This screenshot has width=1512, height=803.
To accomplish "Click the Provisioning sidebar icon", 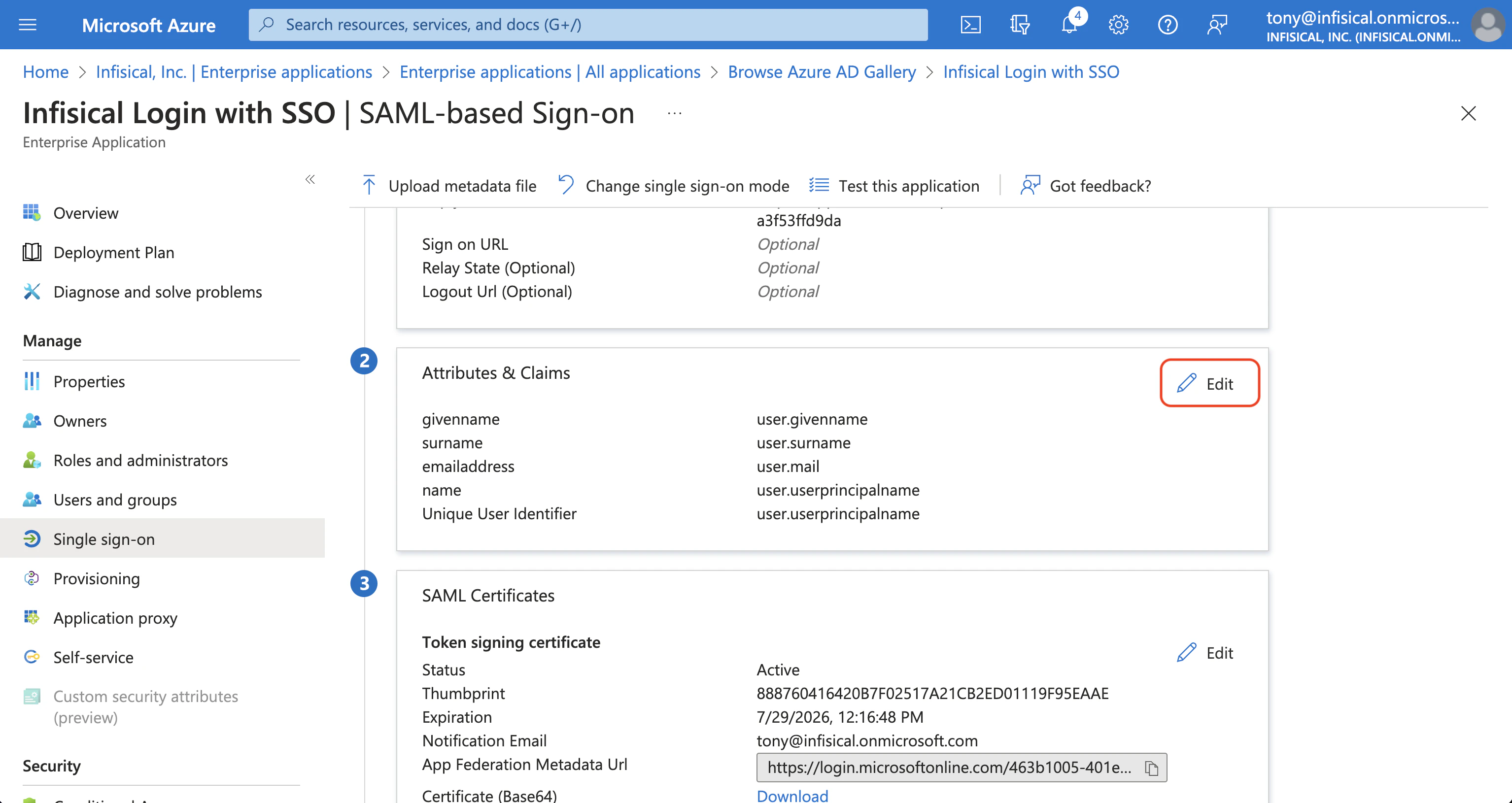I will pyautogui.click(x=32, y=578).
